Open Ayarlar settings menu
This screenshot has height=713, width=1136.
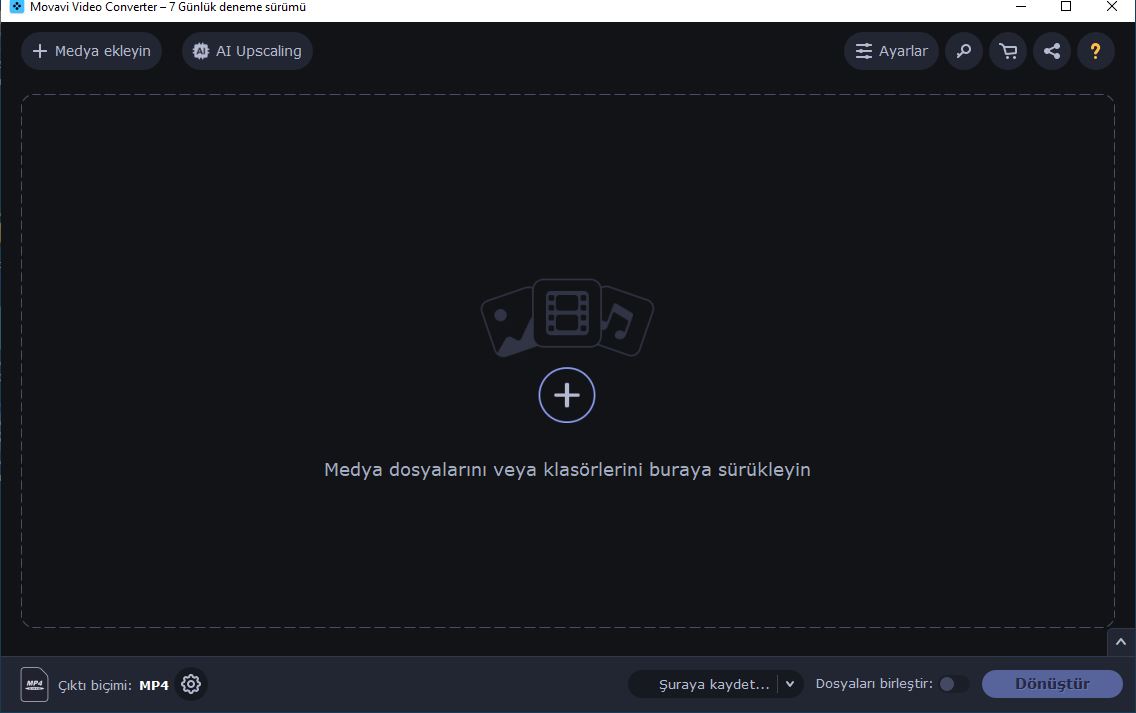[891, 51]
